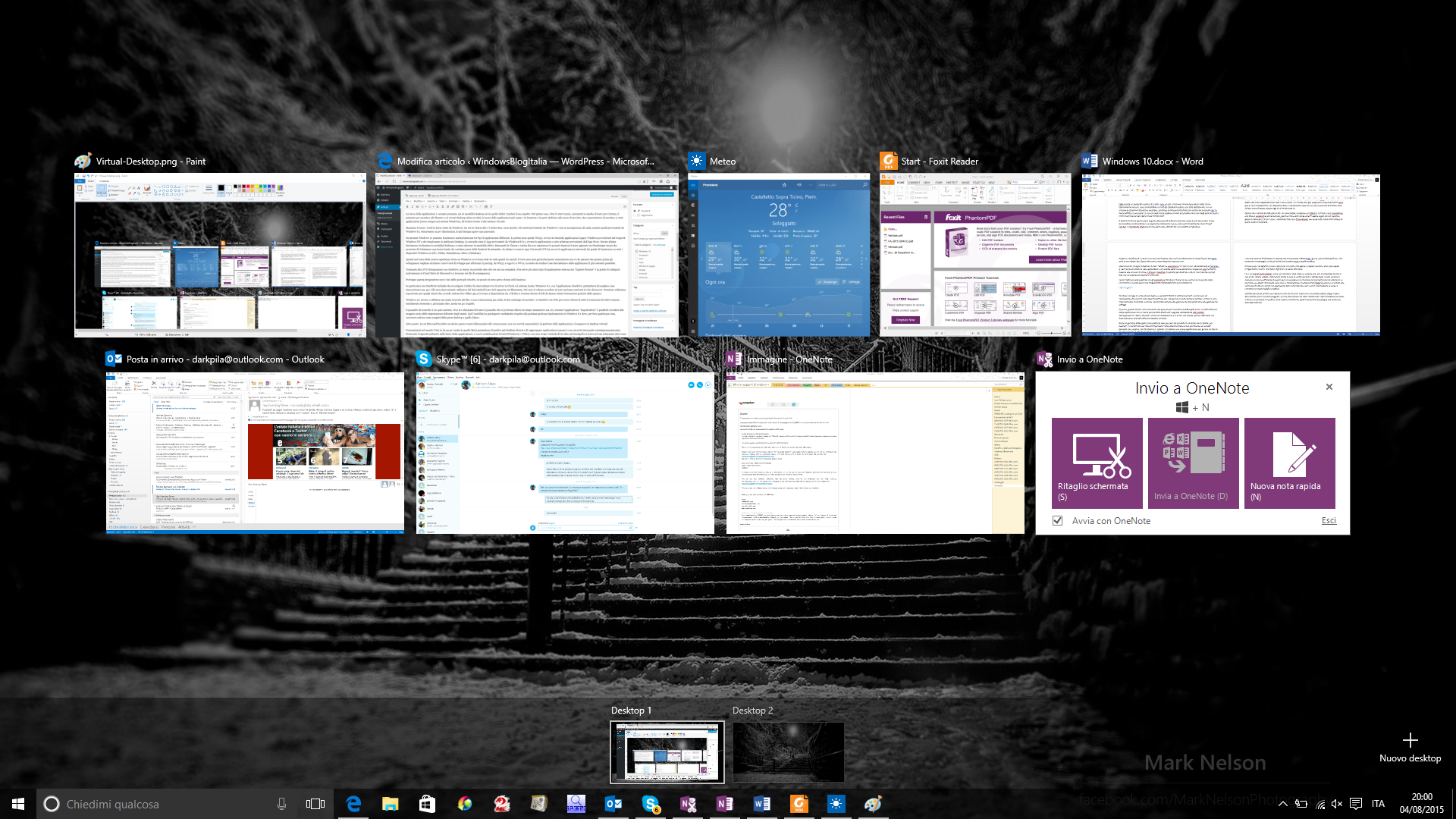1456x819 pixels.
Task: Open Skype from the taskbar
Action: 650,804
